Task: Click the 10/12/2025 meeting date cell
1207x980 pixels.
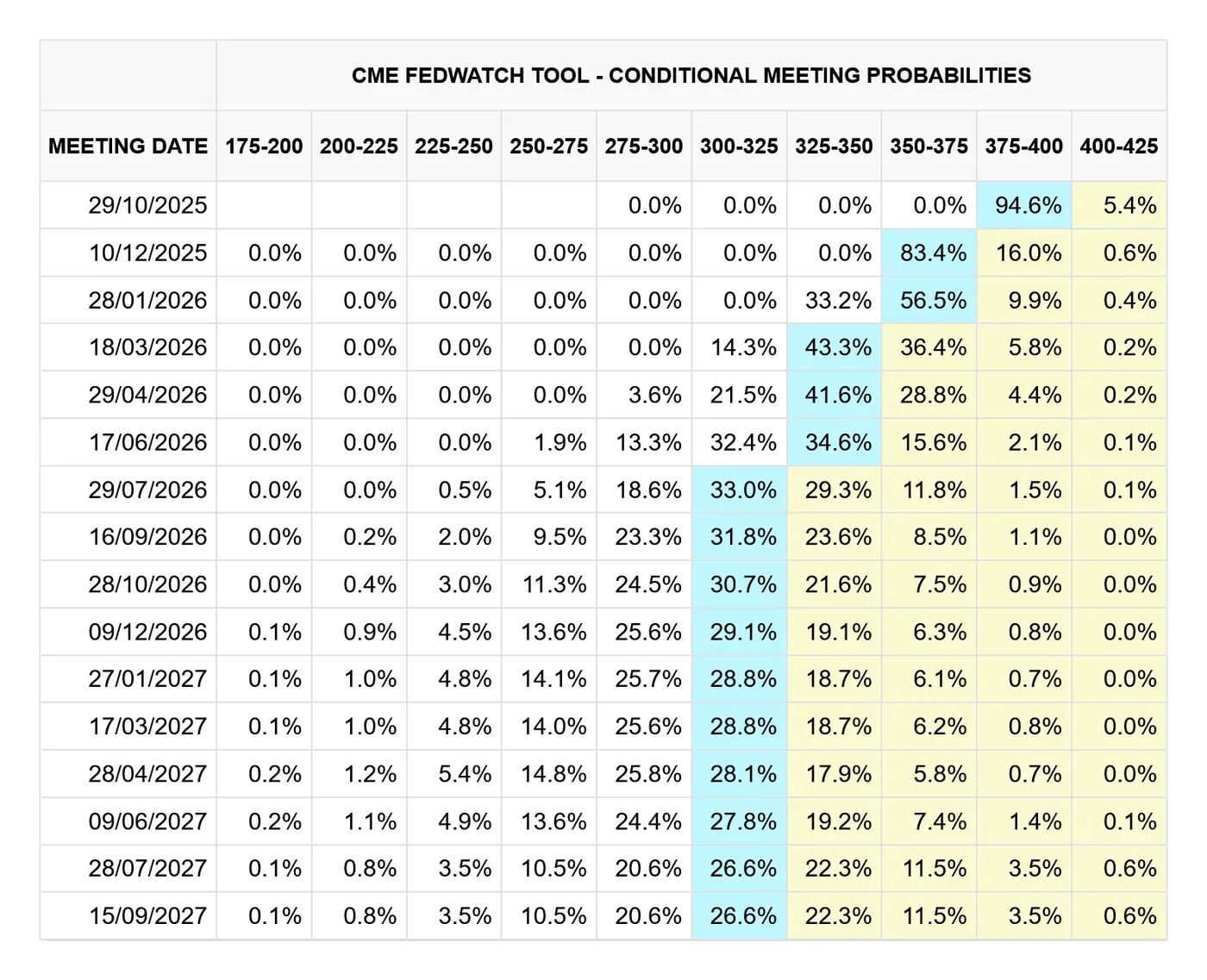Action: [x=147, y=253]
